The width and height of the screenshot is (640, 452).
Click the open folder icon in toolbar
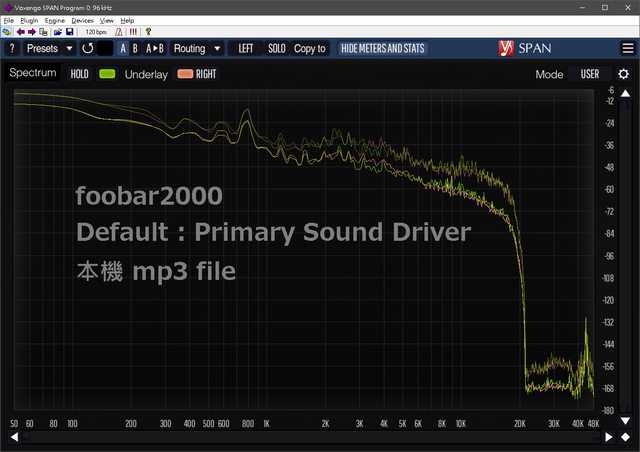click(58, 32)
